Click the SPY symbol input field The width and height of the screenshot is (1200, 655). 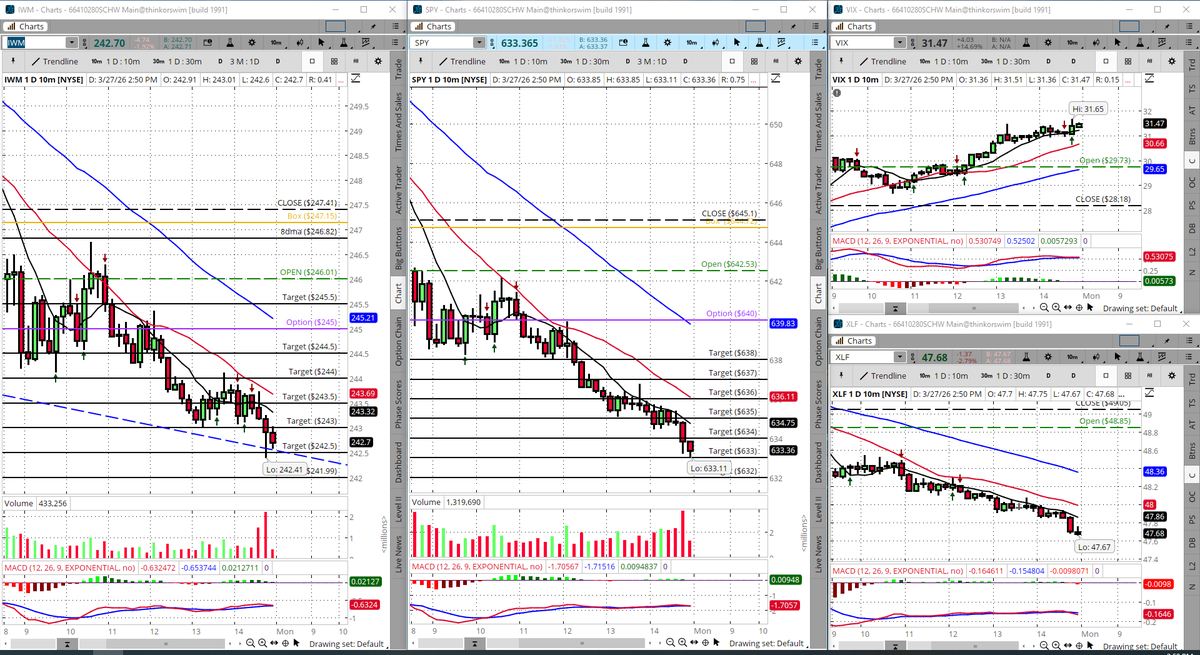442,43
